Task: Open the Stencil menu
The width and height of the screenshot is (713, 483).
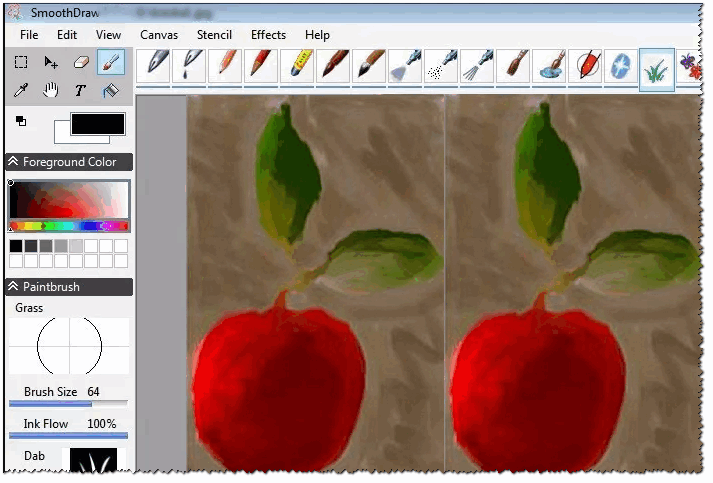Action: tap(214, 35)
